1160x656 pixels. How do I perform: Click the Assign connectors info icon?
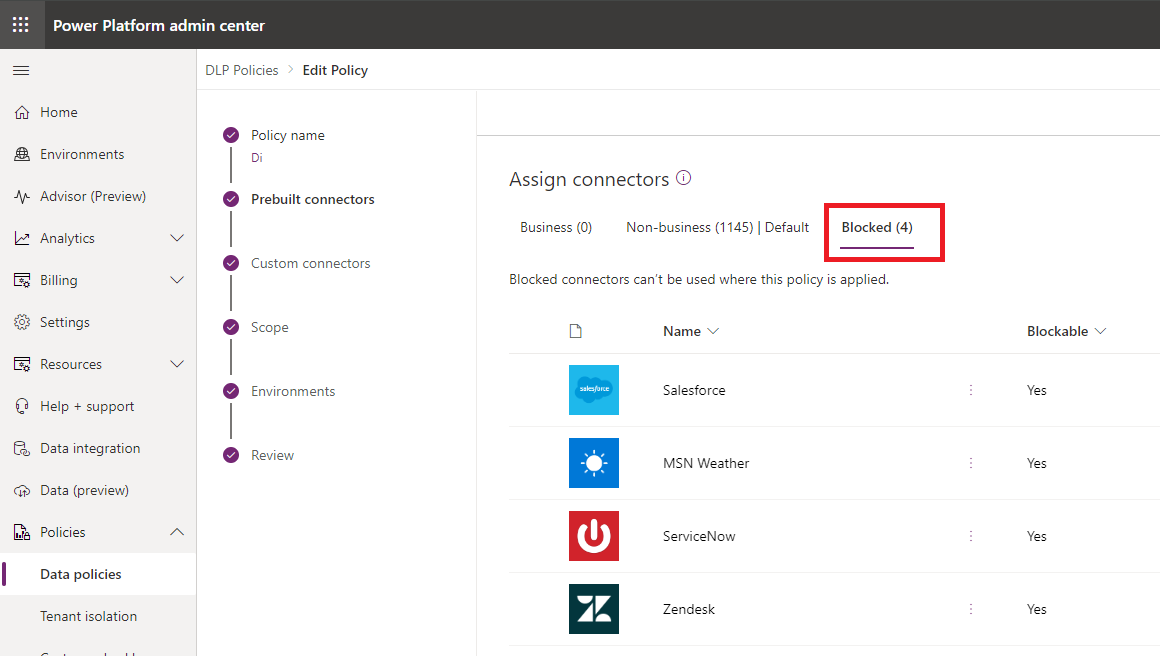pos(684,177)
